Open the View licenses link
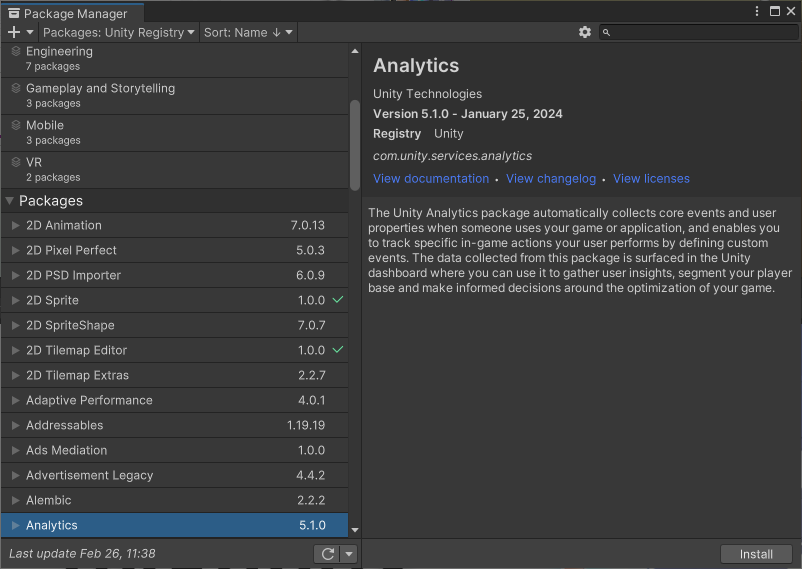Viewport: 802px width, 569px height. [x=651, y=179]
